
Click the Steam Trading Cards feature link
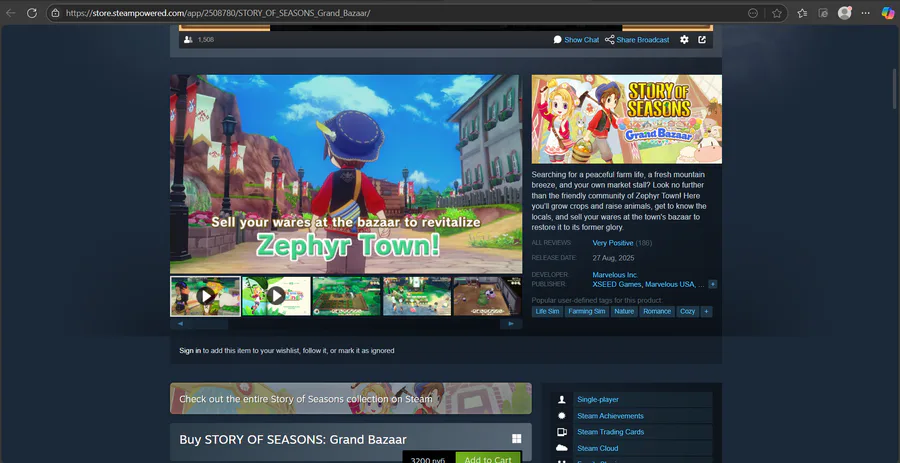610,432
